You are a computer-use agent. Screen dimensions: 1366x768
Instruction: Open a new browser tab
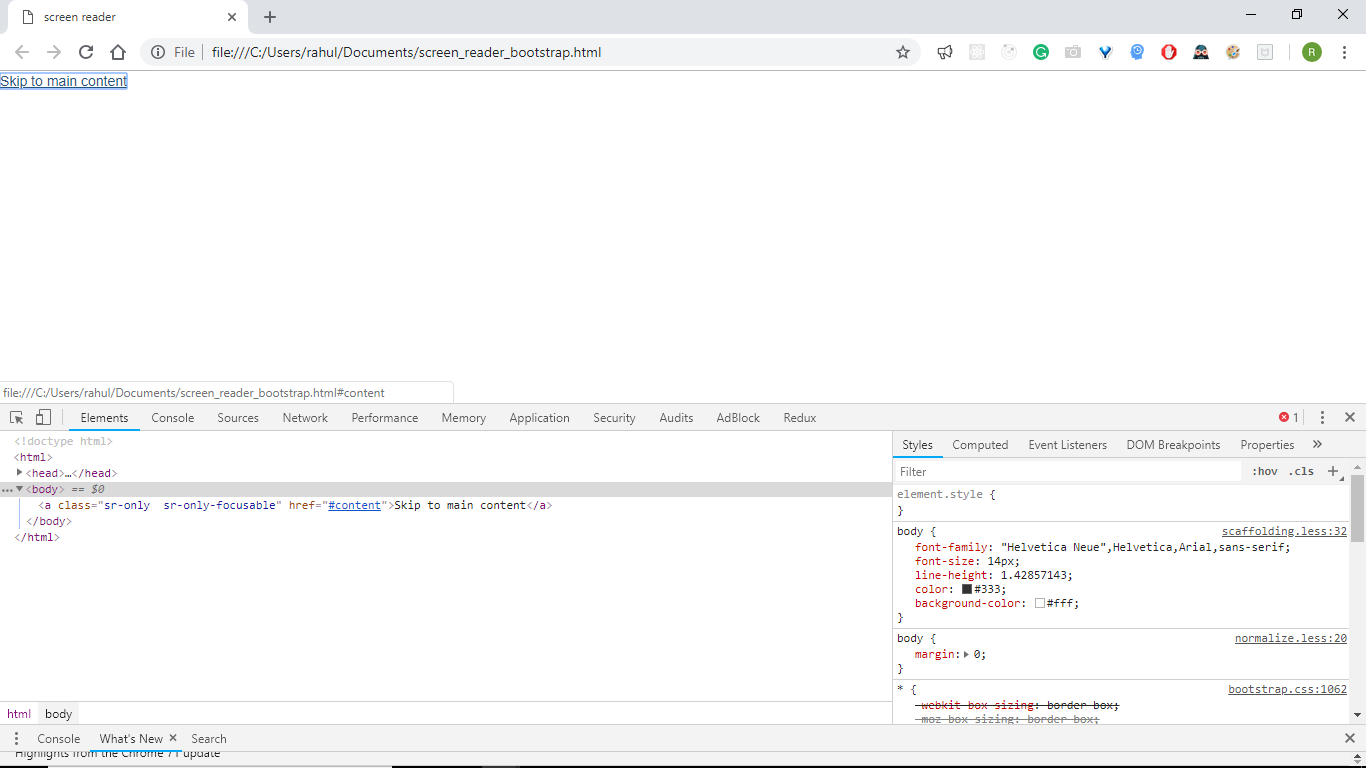tap(270, 17)
